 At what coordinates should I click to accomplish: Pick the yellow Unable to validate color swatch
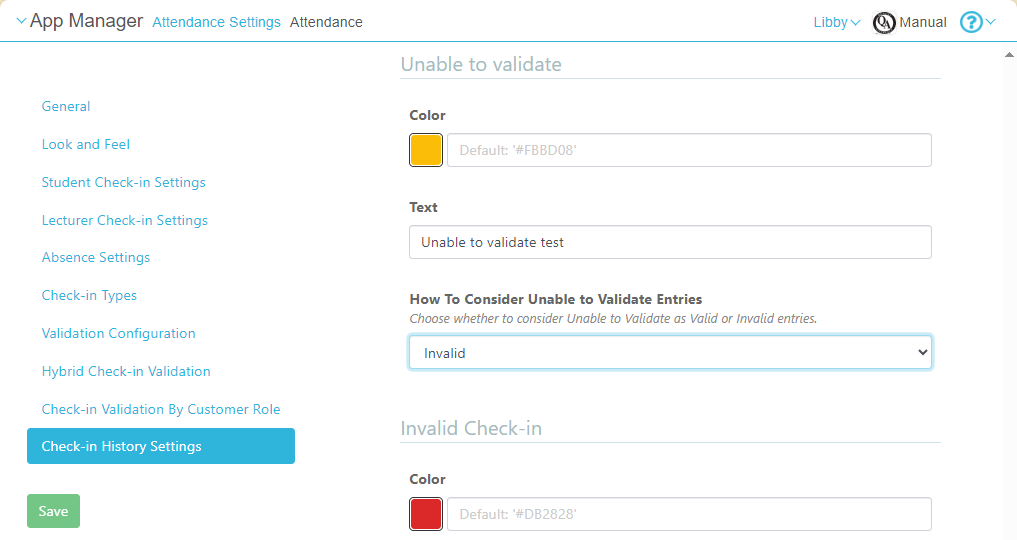pyautogui.click(x=426, y=150)
